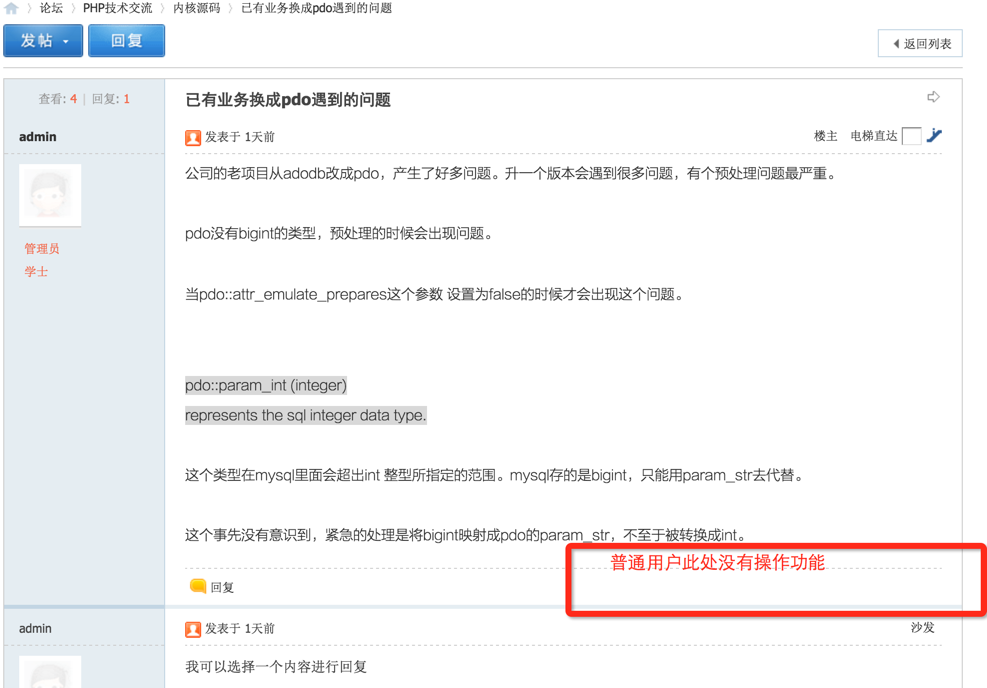Navigate to PHP技术交流 breadcrumb

click(118, 8)
